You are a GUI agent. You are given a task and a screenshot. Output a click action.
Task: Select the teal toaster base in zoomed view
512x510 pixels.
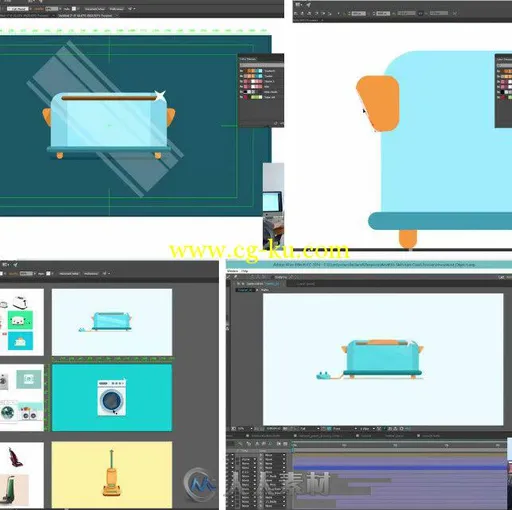point(440,221)
